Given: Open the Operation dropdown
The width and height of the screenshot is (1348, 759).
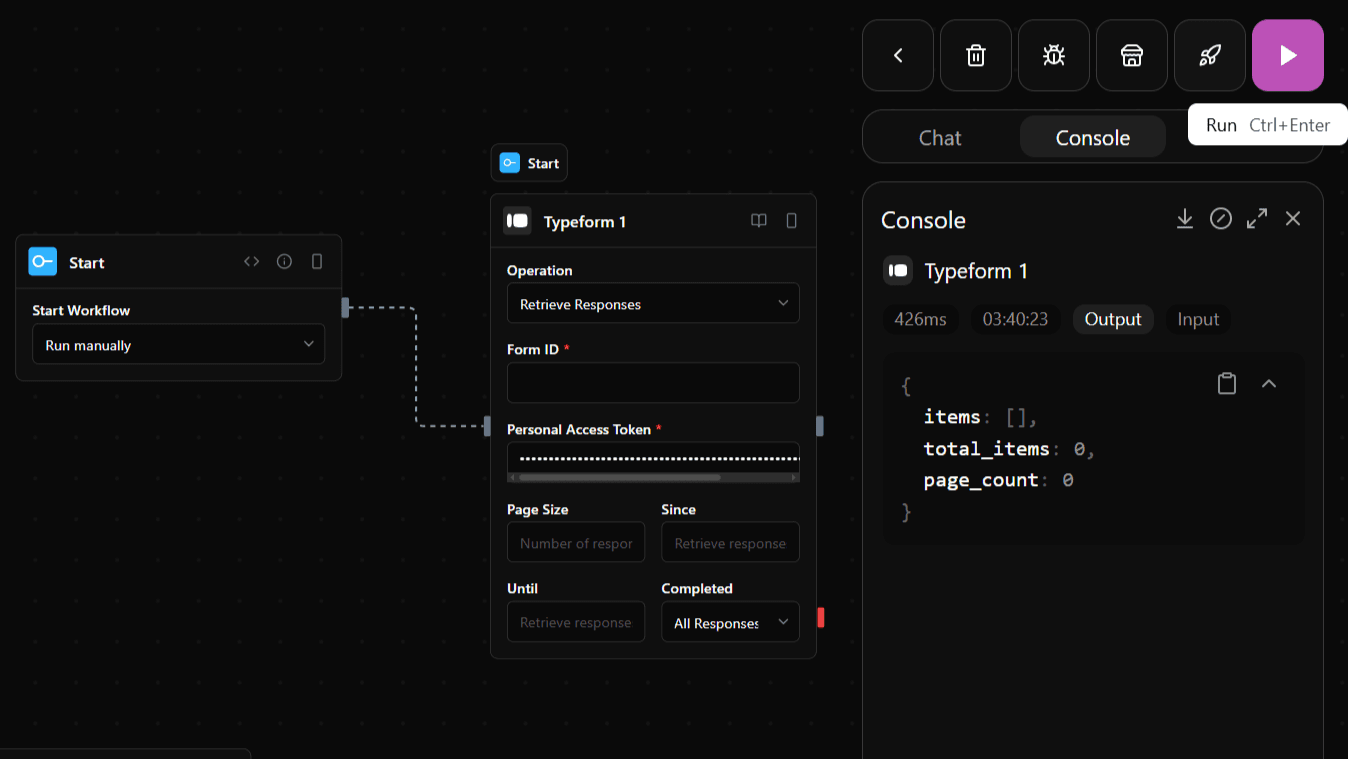Looking at the screenshot, I should point(653,303).
